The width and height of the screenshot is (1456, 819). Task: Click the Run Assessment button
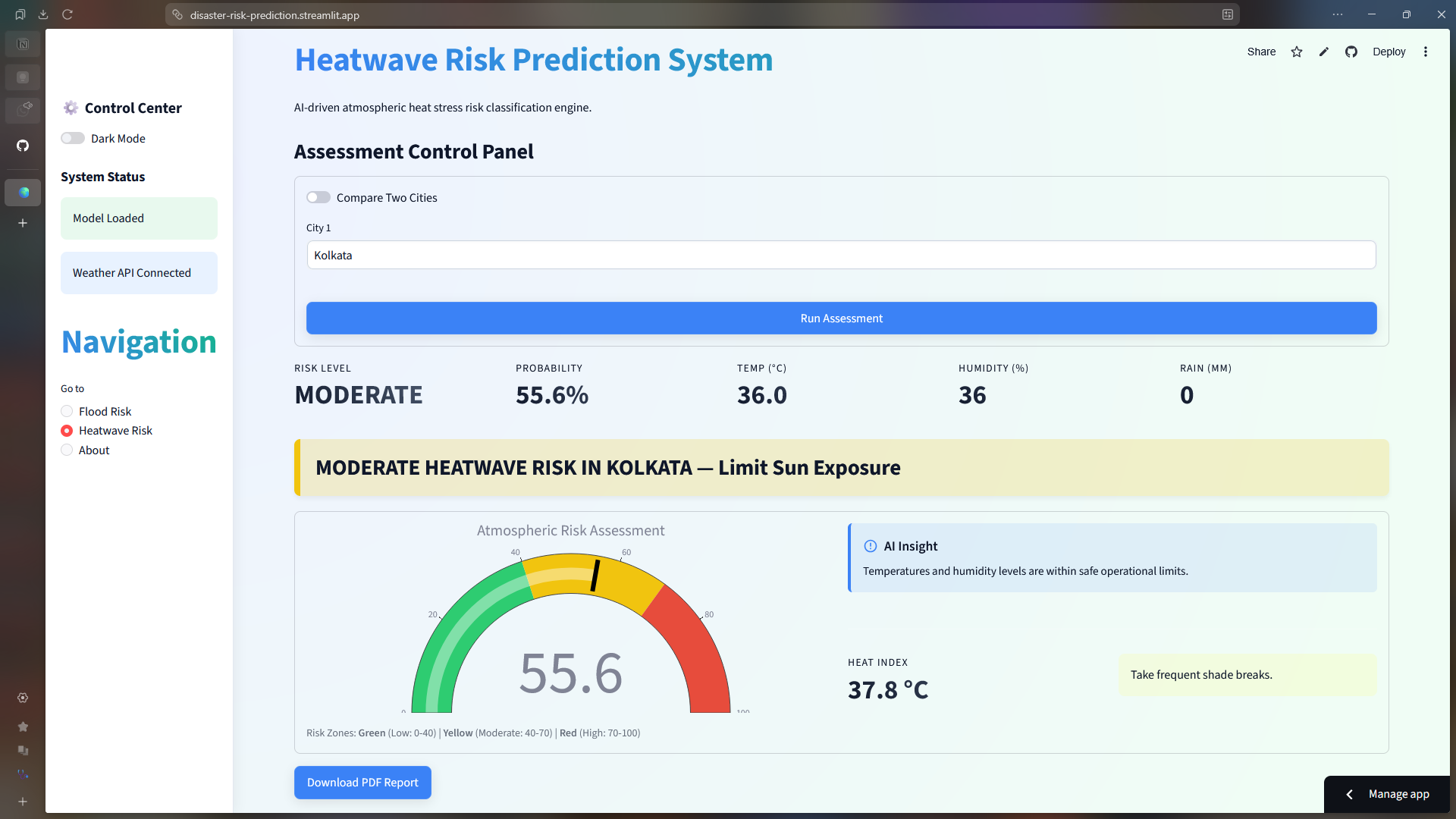[x=841, y=318]
